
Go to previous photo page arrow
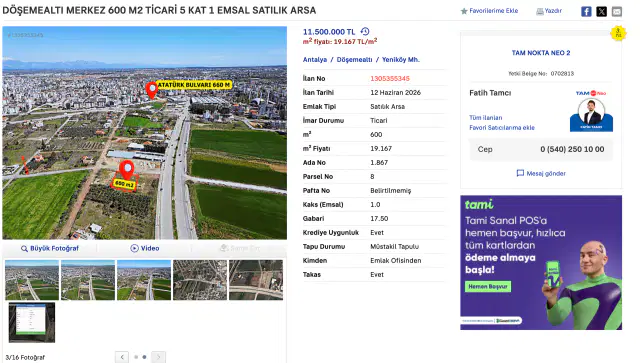tap(122, 357)
